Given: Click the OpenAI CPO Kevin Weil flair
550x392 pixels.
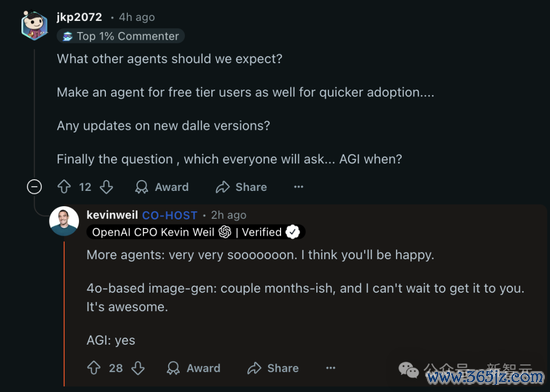Looking at the screenshot, I should pos(162,232).
